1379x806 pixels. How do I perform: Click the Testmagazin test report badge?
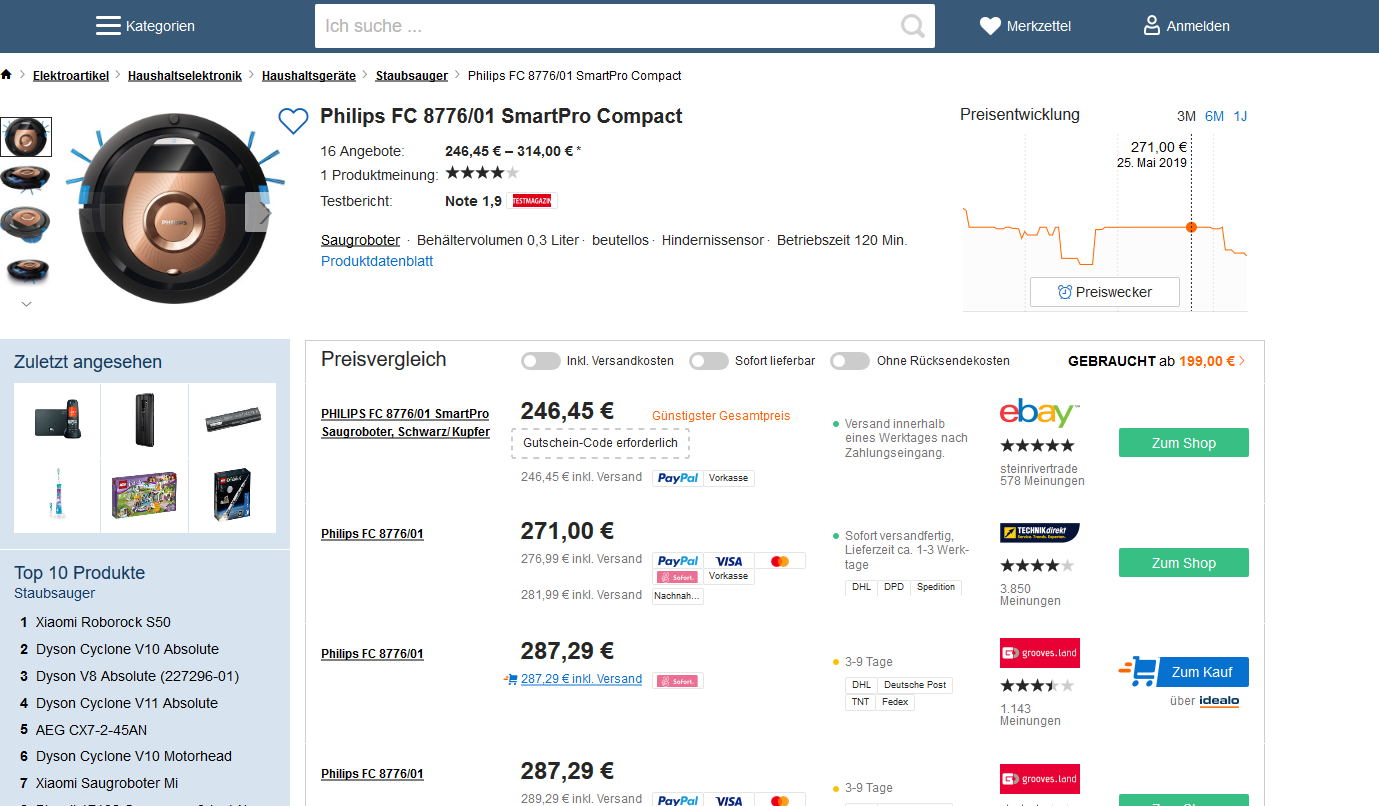click(531, 201)
